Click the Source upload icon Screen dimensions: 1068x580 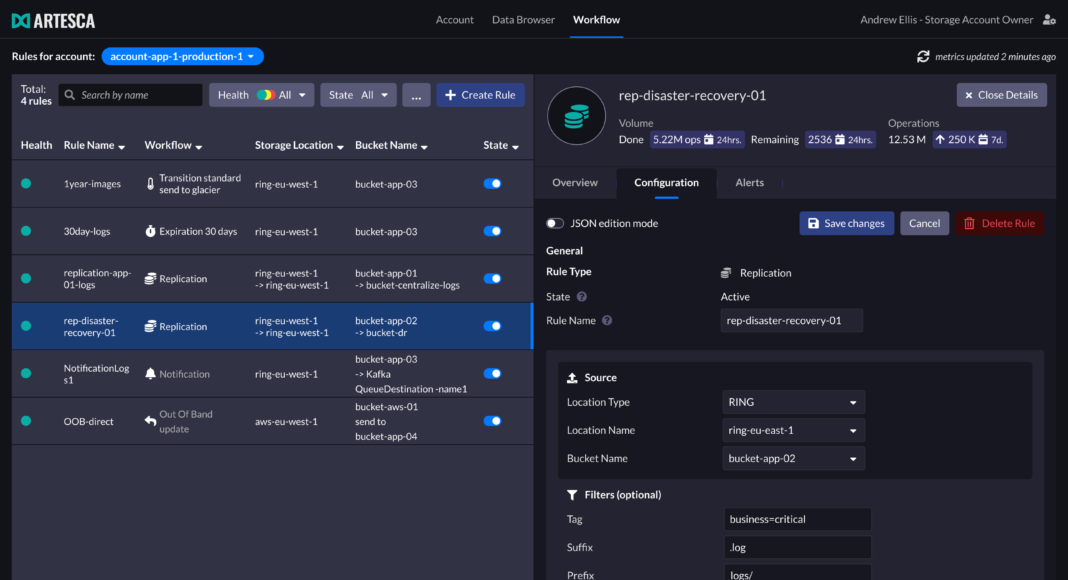[572, 378]
